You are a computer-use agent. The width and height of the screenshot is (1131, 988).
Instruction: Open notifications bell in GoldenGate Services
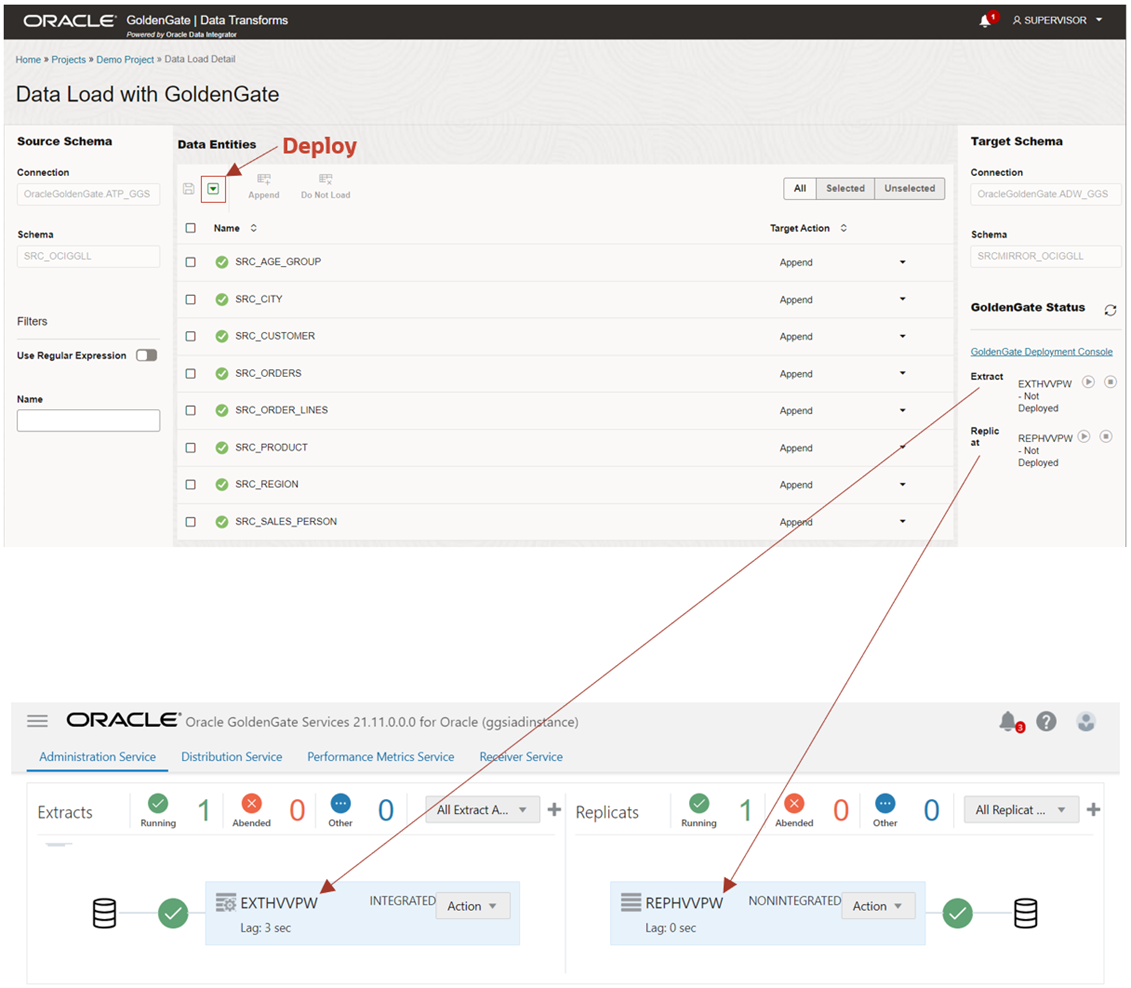[x=1010, y=721]
